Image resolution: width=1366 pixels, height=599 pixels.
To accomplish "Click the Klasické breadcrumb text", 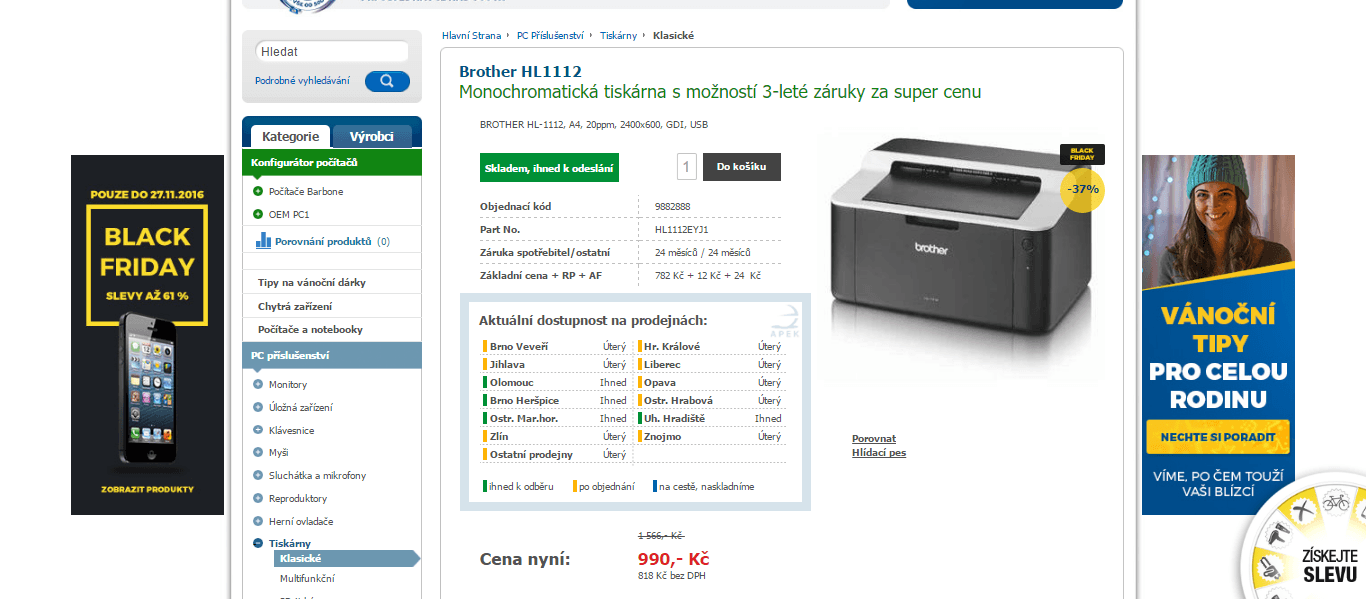I will [x=673, y=36].
